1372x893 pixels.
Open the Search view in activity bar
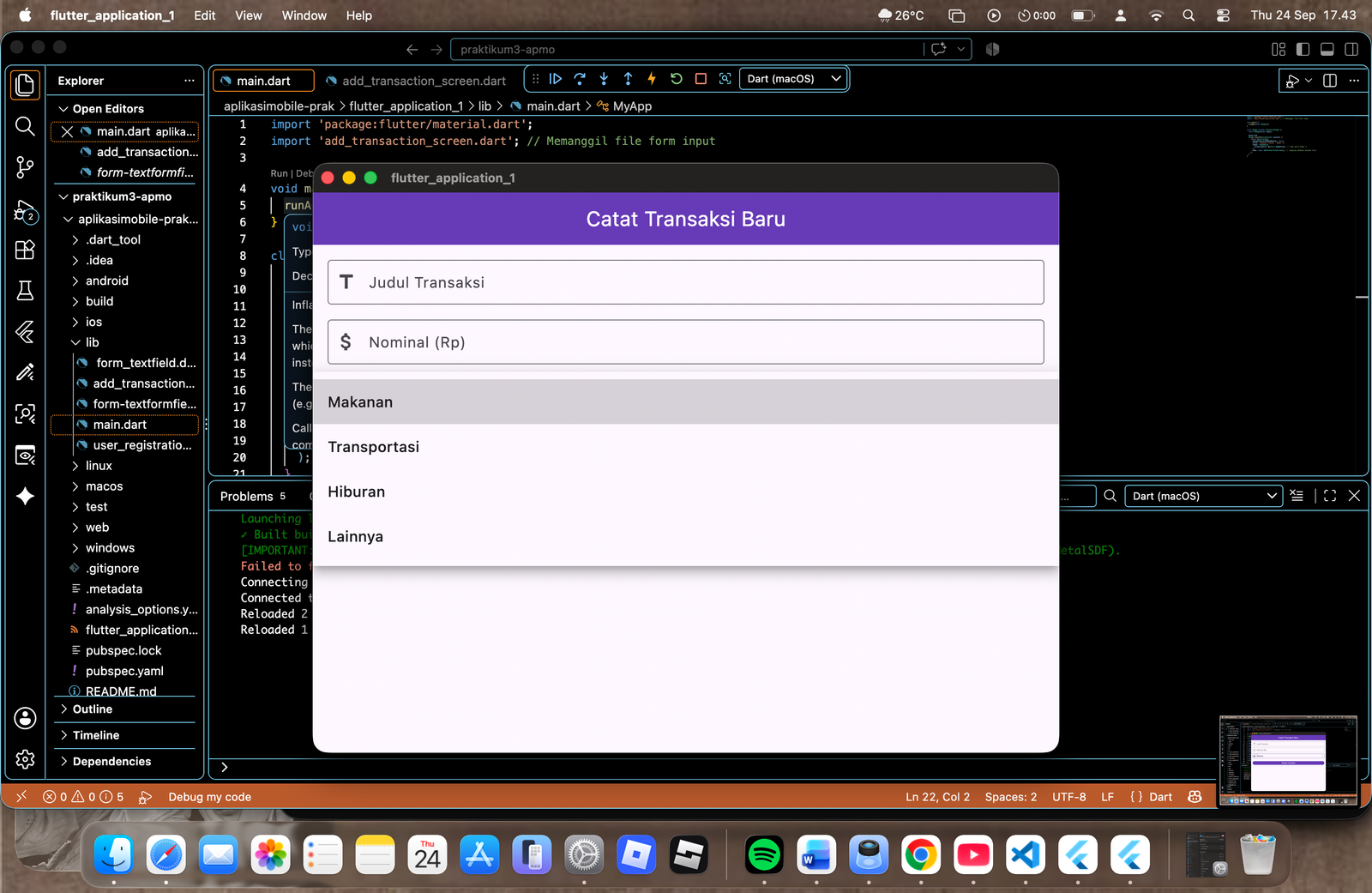click(x=25, y=127)
